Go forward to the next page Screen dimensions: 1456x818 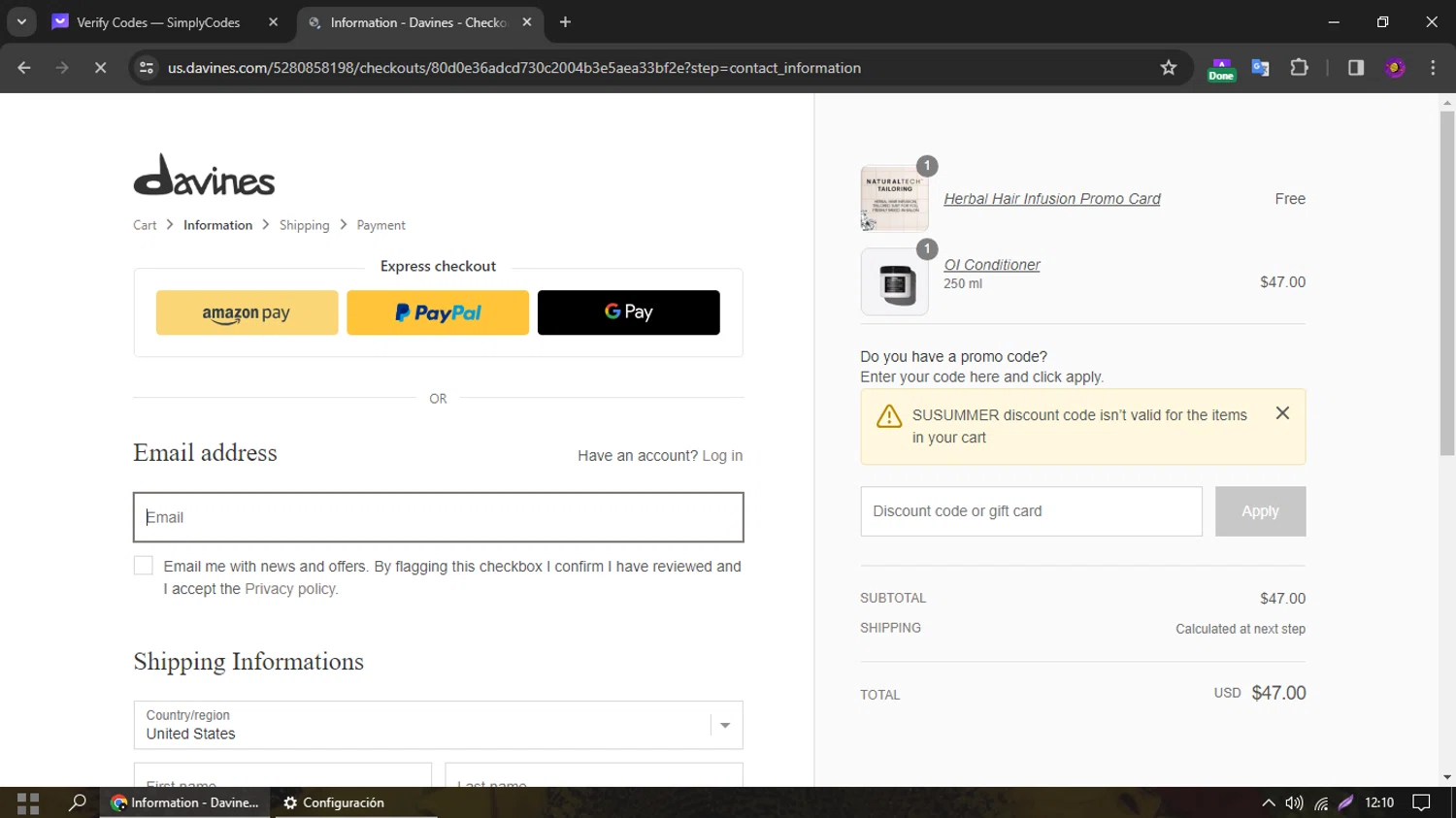tap(62, 68)
